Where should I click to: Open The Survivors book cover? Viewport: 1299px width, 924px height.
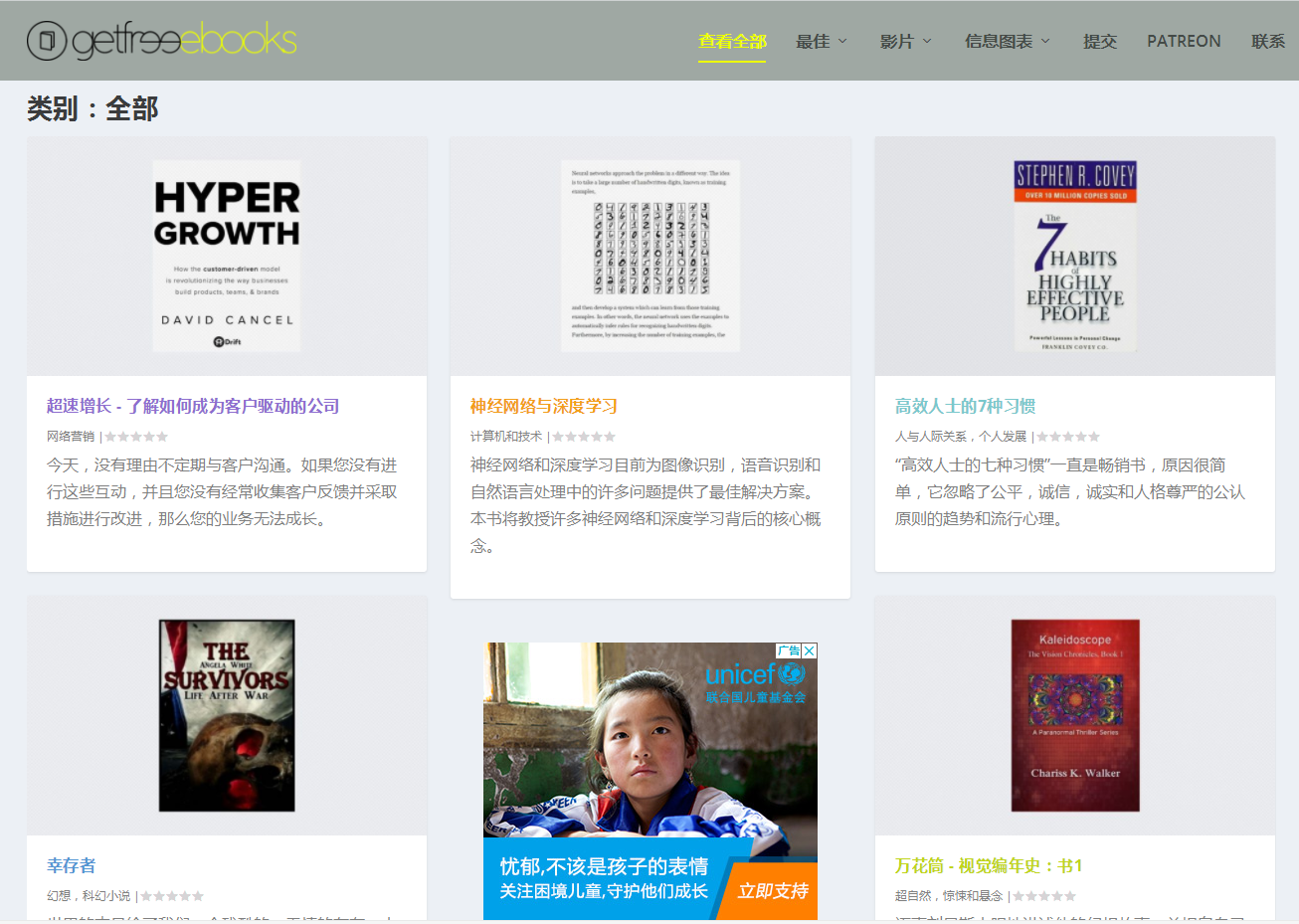[x=227, y=716]
